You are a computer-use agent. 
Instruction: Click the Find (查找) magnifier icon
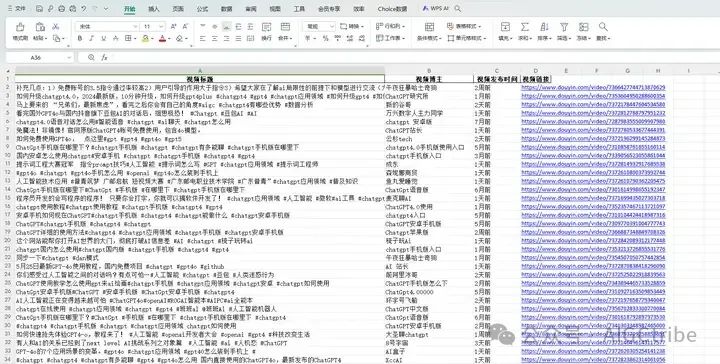(603, 27)
